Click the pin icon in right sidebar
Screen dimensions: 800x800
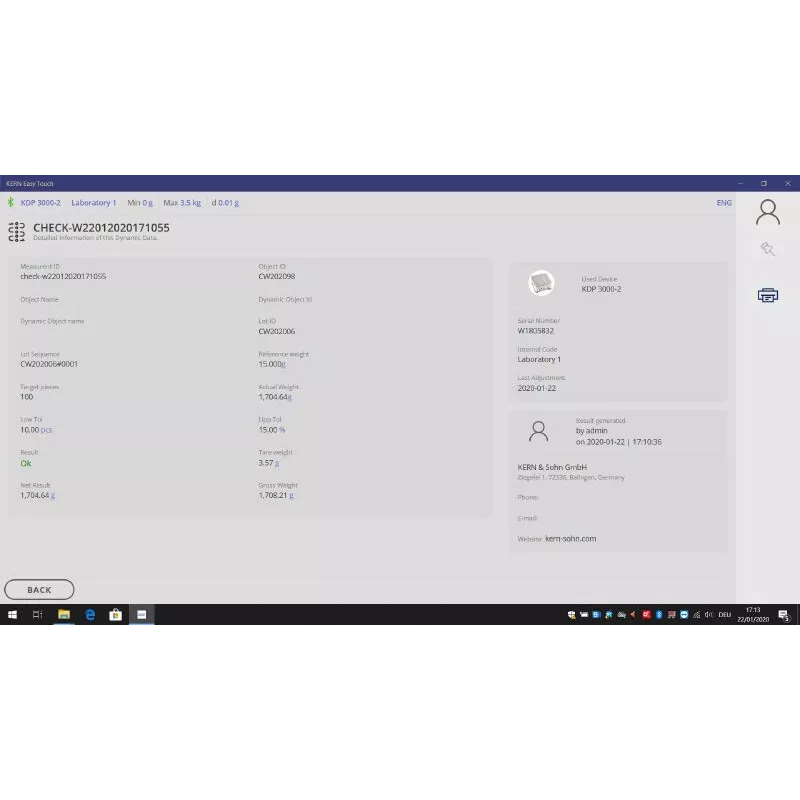[767, 249]
